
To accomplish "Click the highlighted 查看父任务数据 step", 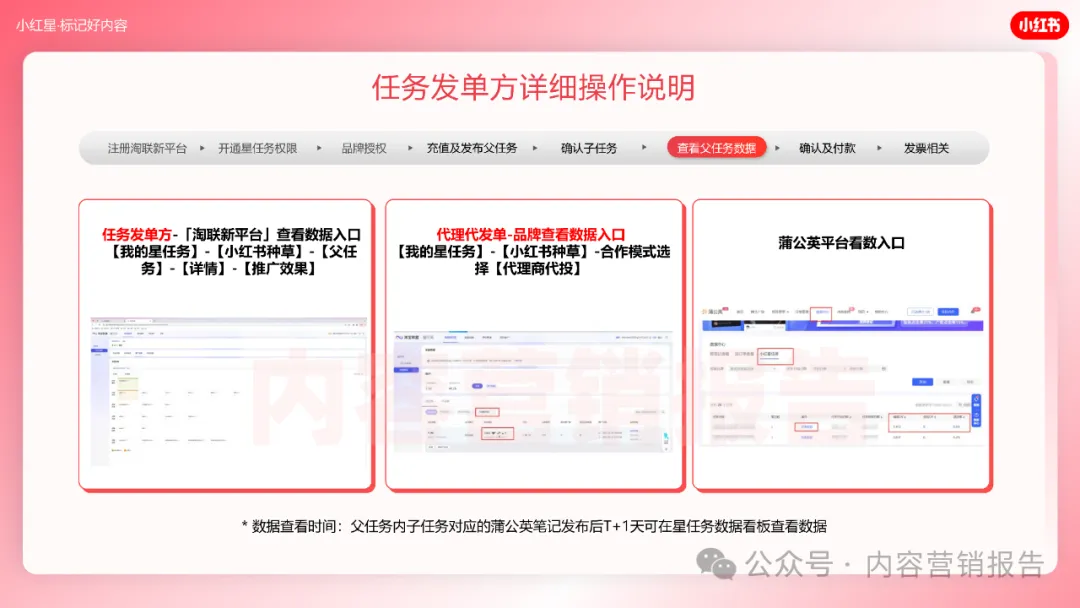I will (x=716, y=147).
